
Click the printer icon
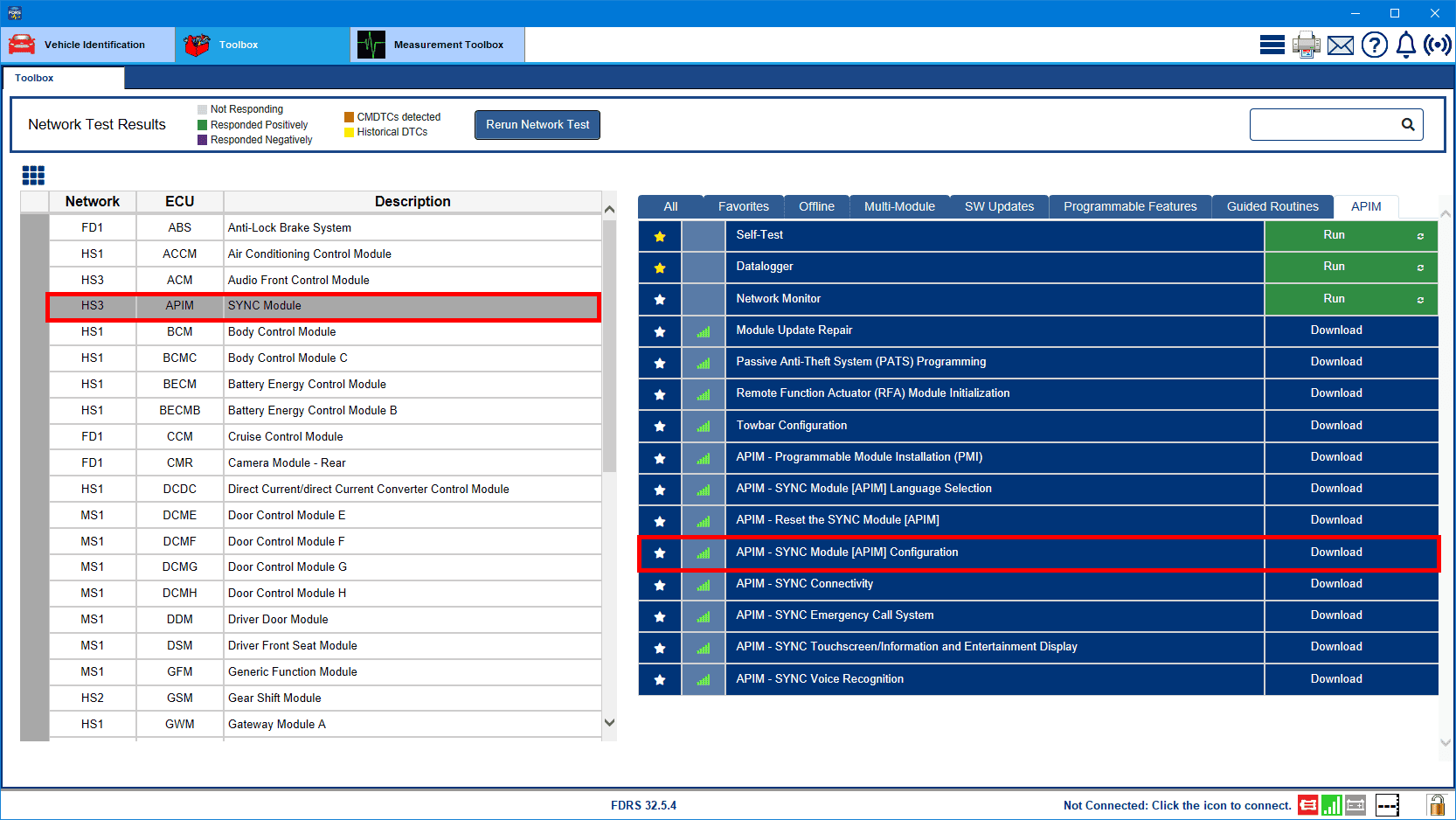point(1306,45)
